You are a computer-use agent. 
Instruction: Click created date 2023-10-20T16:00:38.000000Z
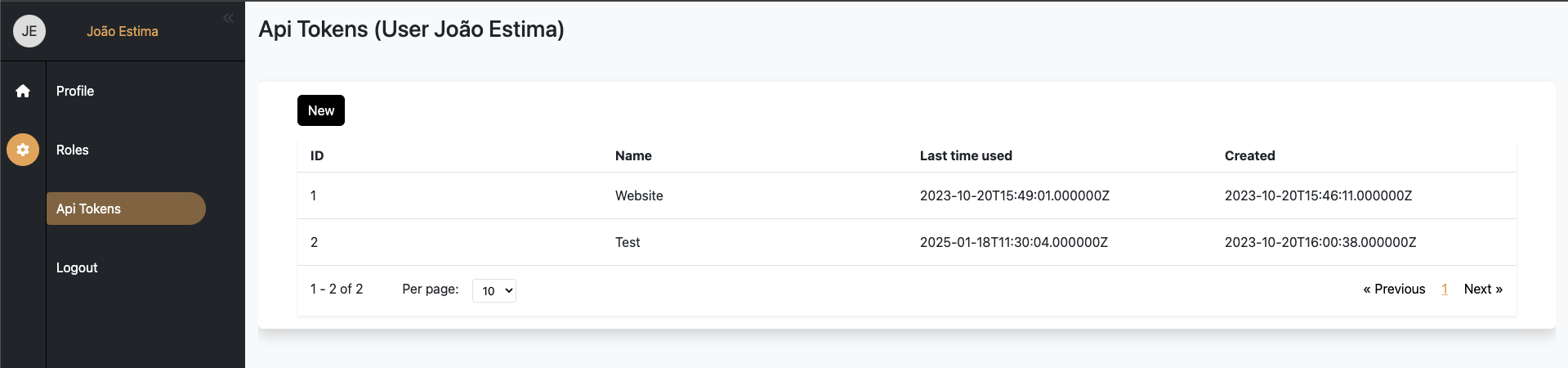1320,242
